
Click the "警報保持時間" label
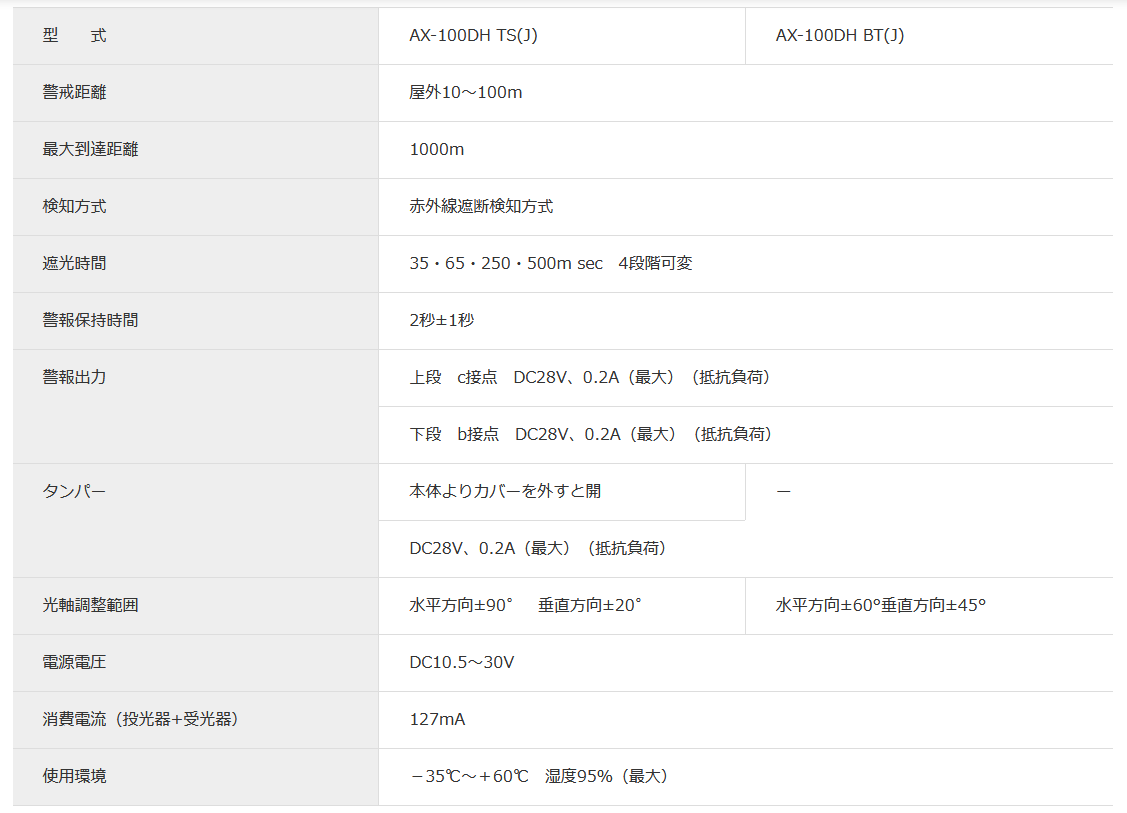(90, 320)
